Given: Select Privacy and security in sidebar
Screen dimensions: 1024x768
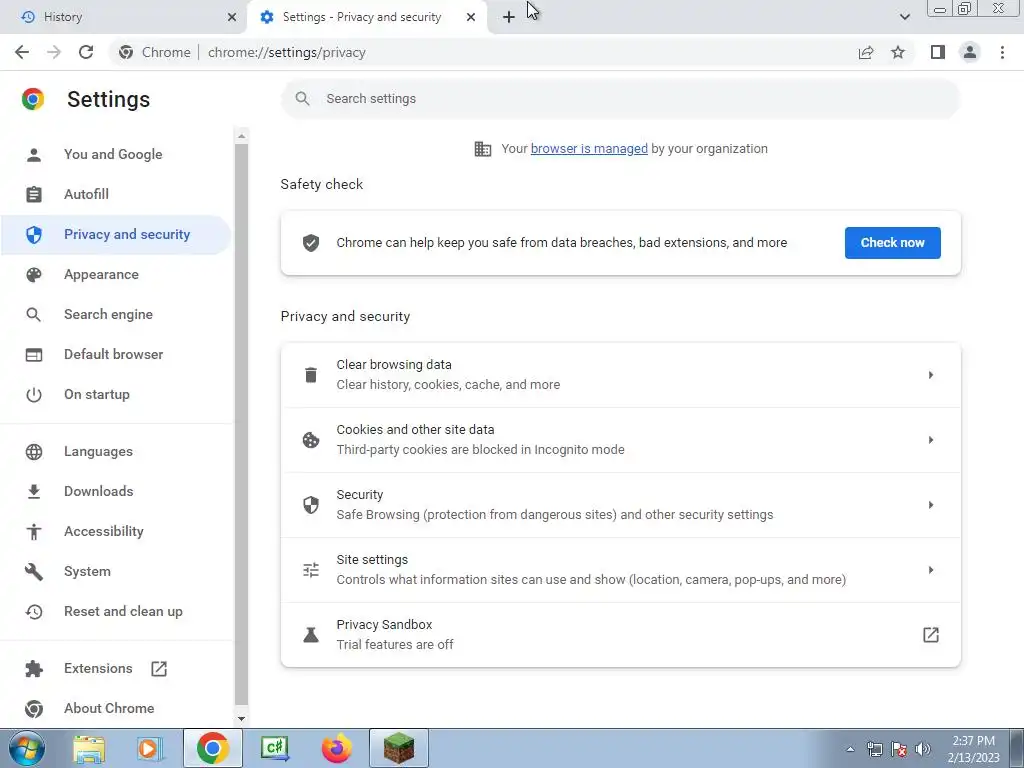Looking at the screenshot, I should click(x=116, y=234).
